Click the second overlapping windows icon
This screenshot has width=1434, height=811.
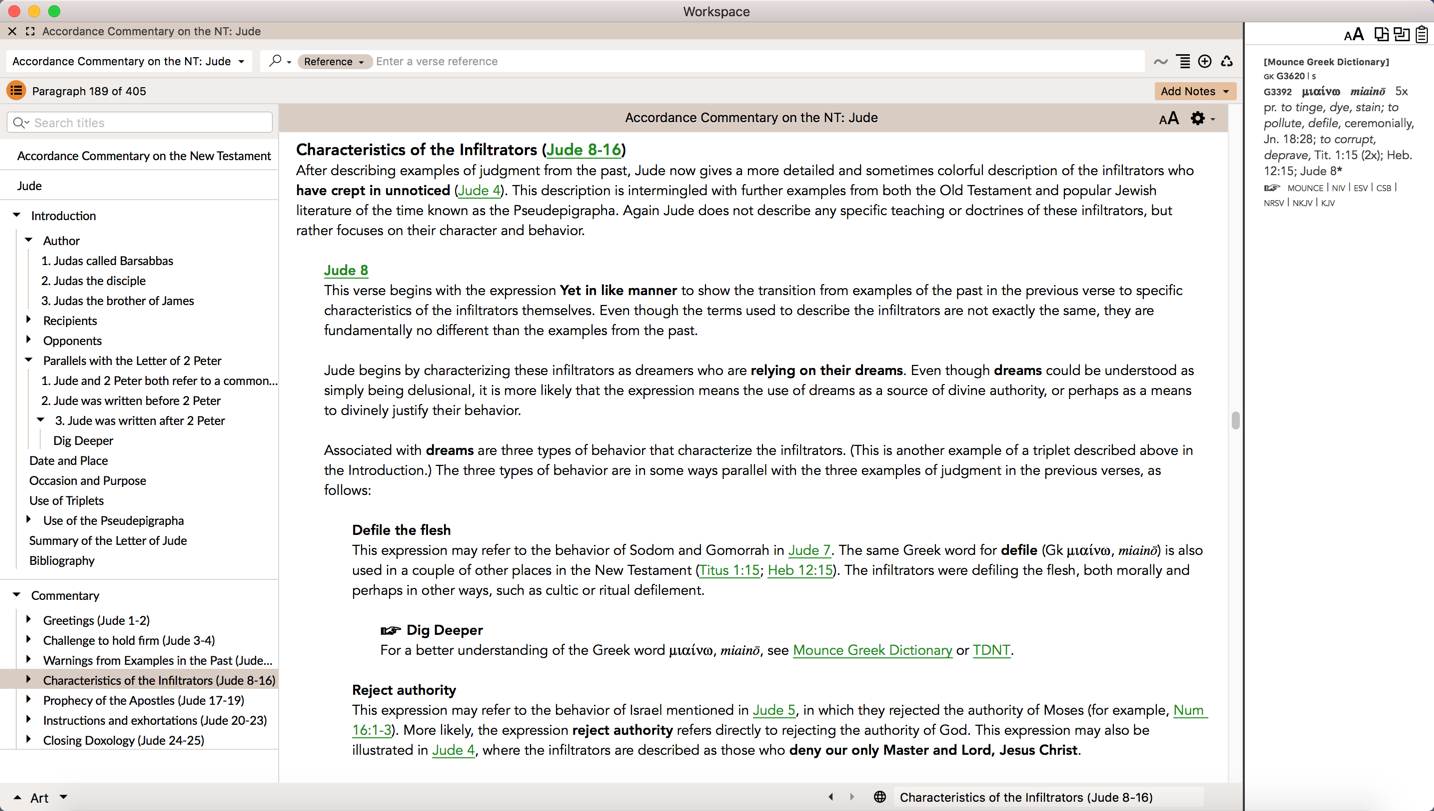click(1402, 35)
